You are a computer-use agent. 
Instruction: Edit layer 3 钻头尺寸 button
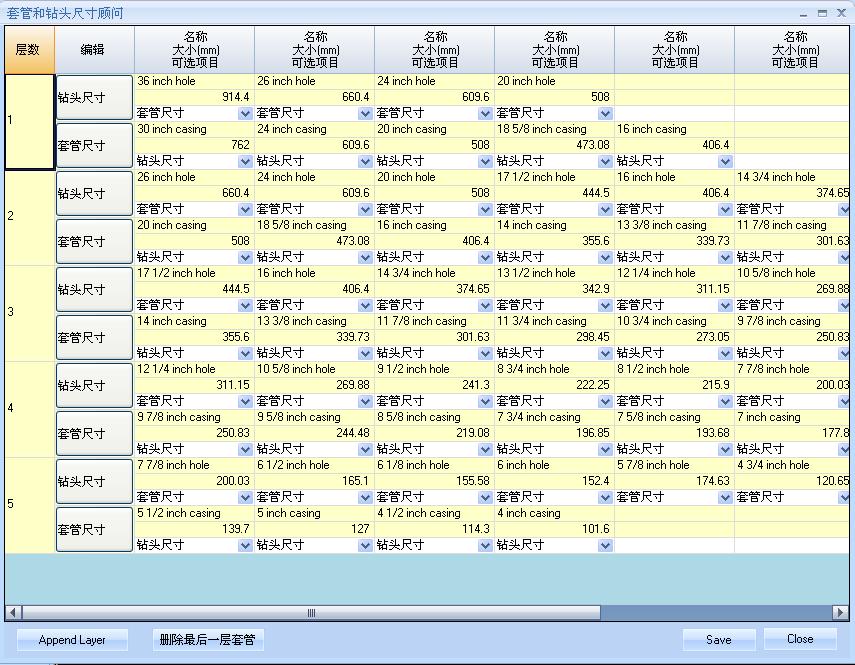click(x=94, y=289)
